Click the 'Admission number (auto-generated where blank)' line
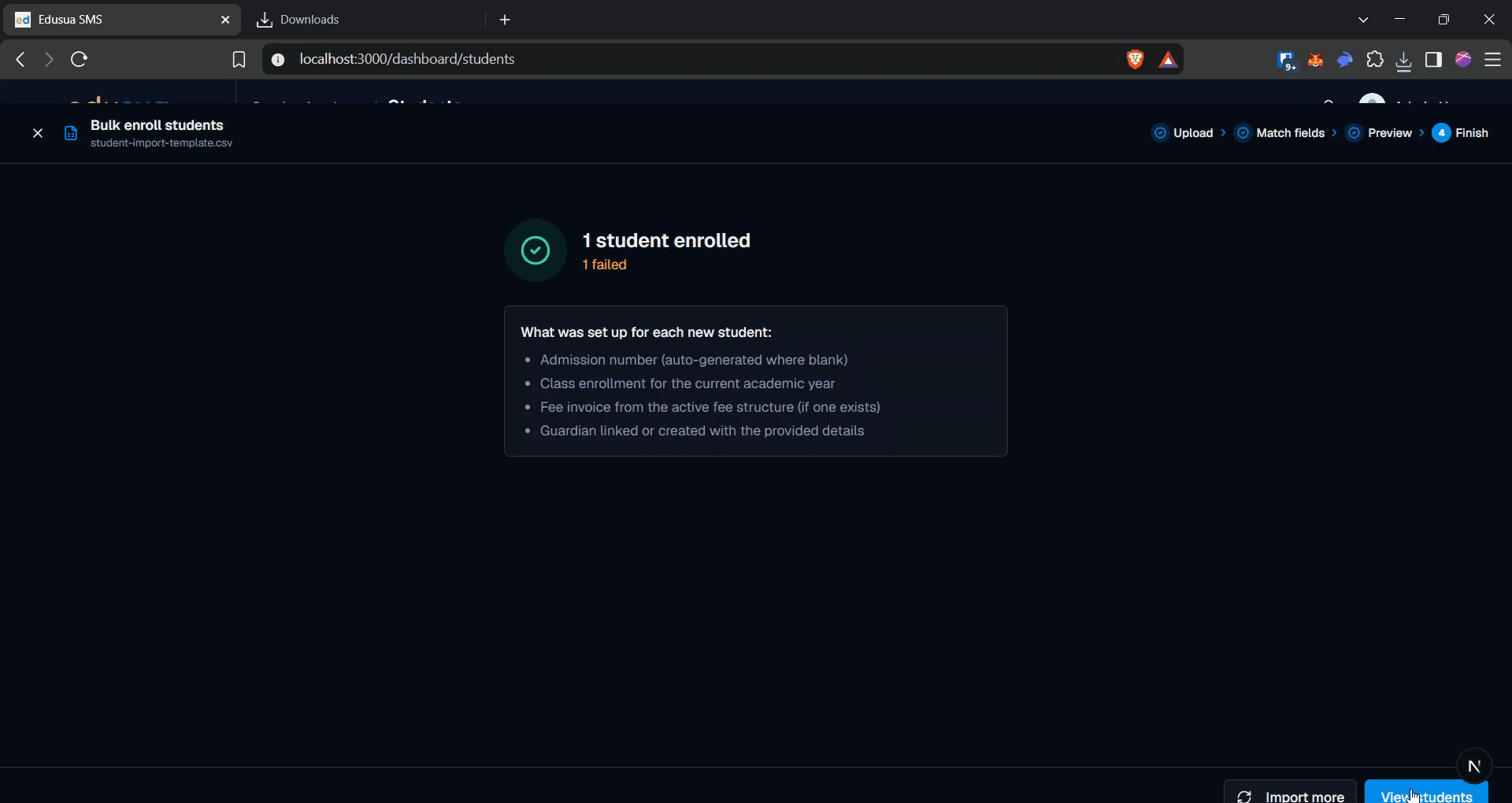1512x803 pixels. coord(694,360)
